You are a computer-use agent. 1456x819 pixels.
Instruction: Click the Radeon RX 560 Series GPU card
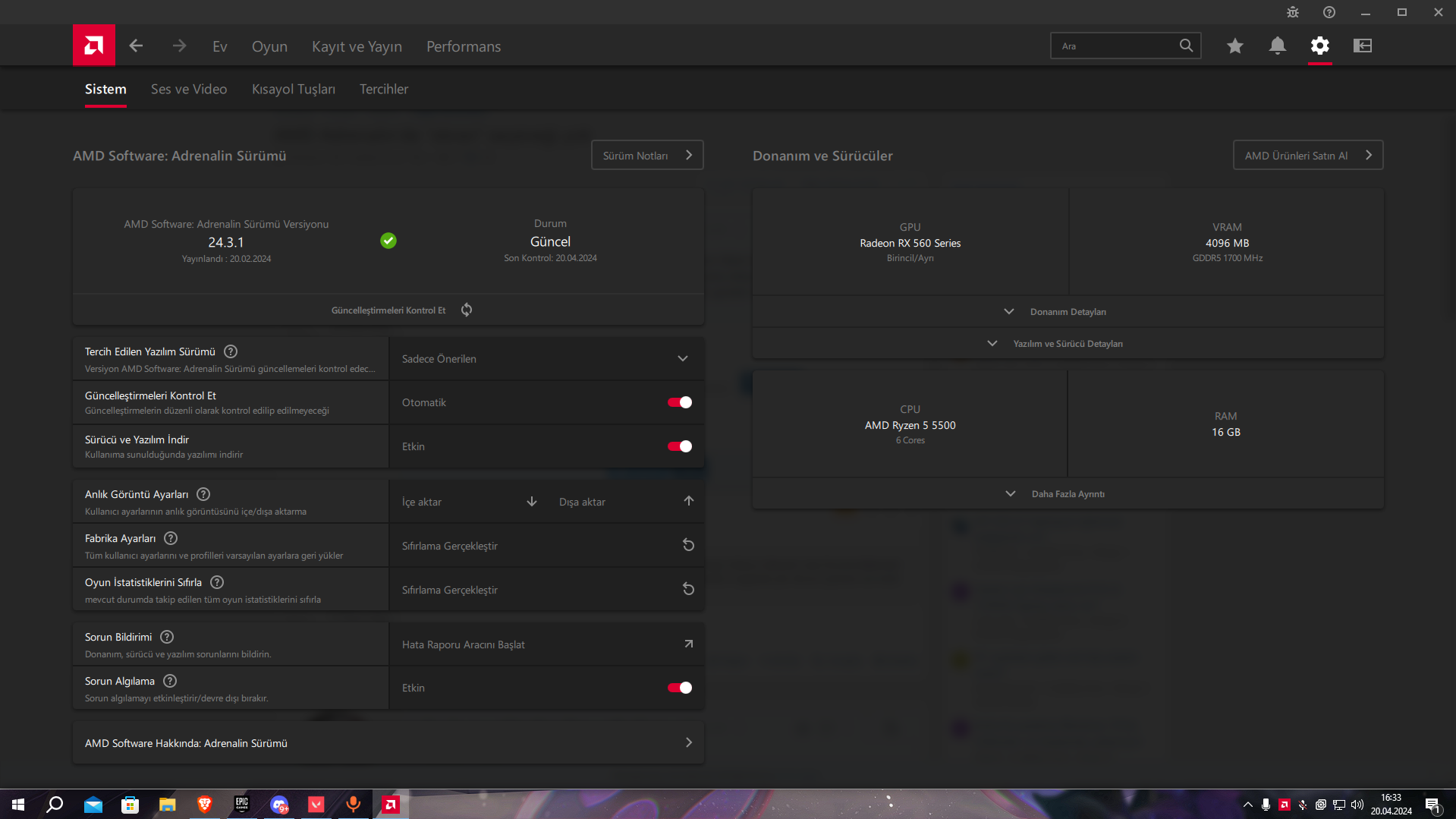(x=910, y=242)
